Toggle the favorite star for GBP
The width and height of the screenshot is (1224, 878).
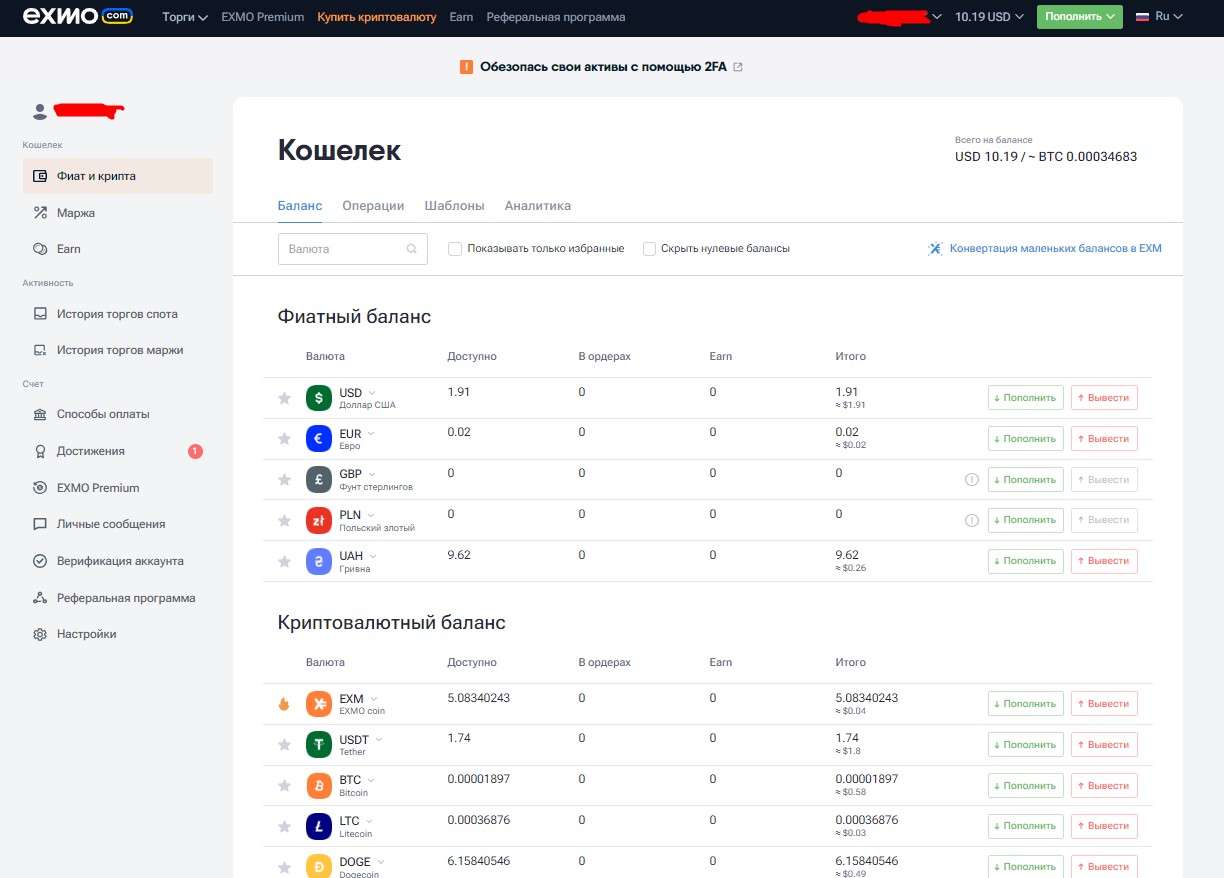[284, 480]
